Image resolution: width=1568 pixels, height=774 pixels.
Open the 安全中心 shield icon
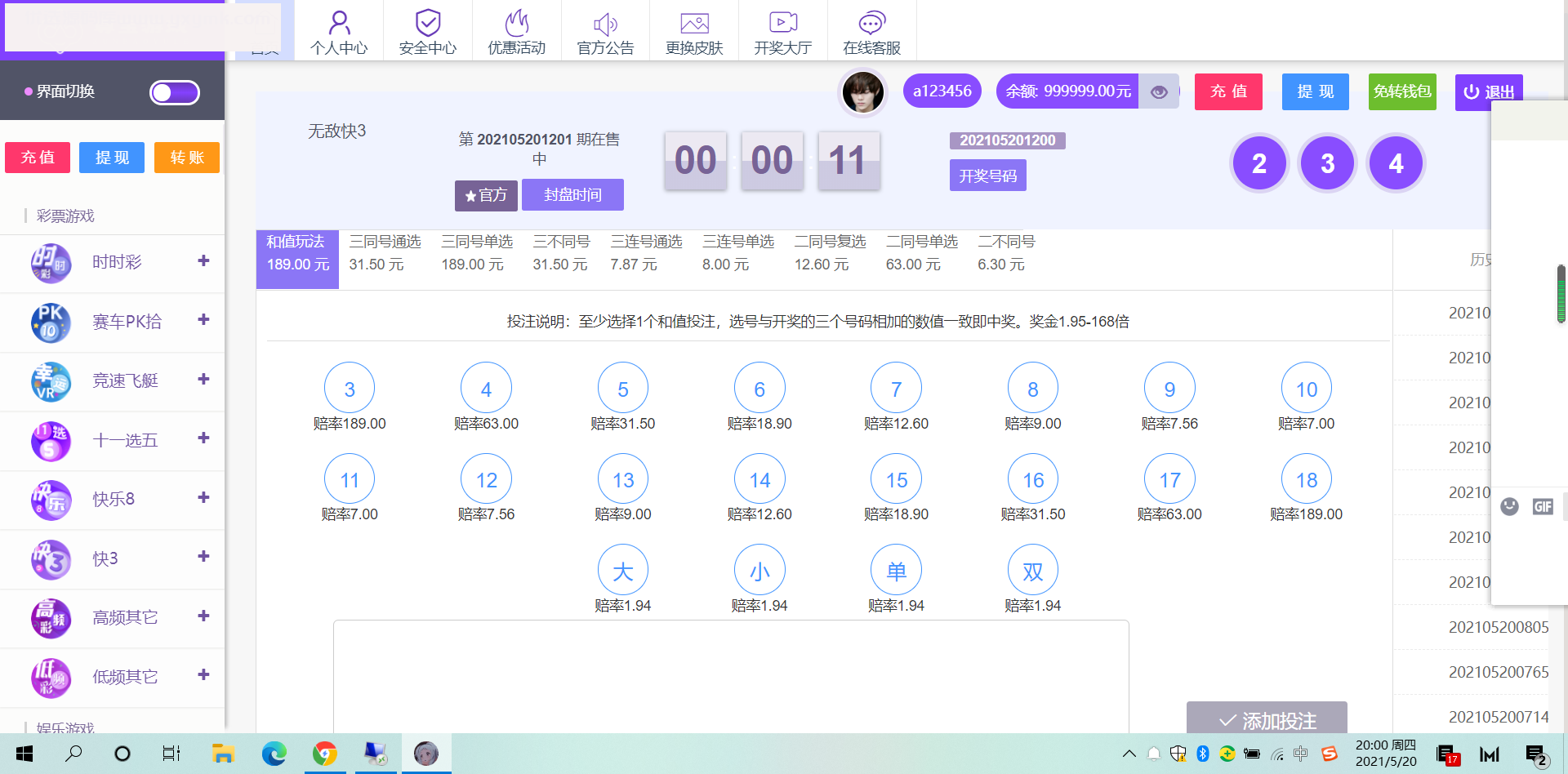[427, 23]
